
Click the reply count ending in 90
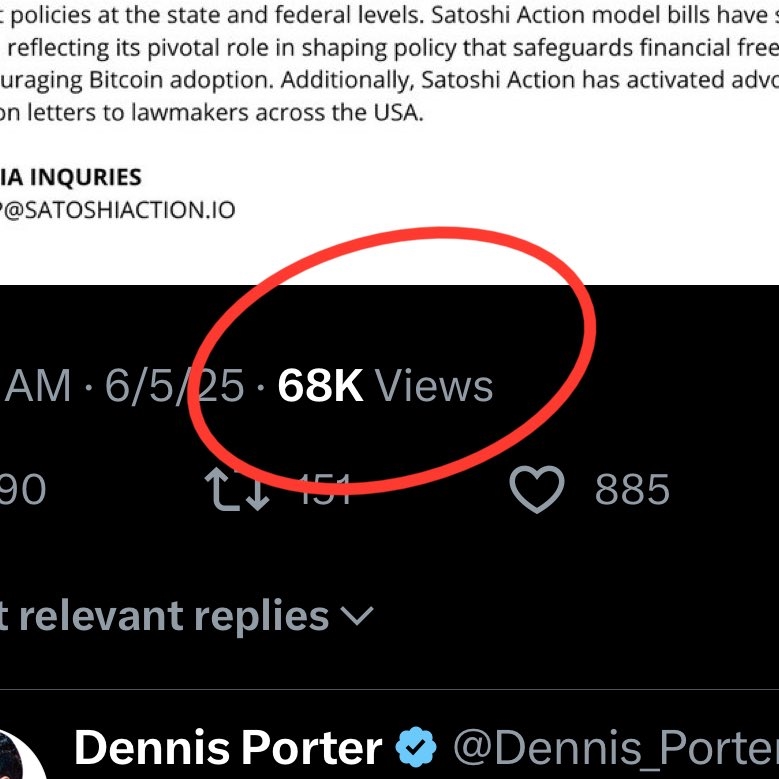[22, 490]
